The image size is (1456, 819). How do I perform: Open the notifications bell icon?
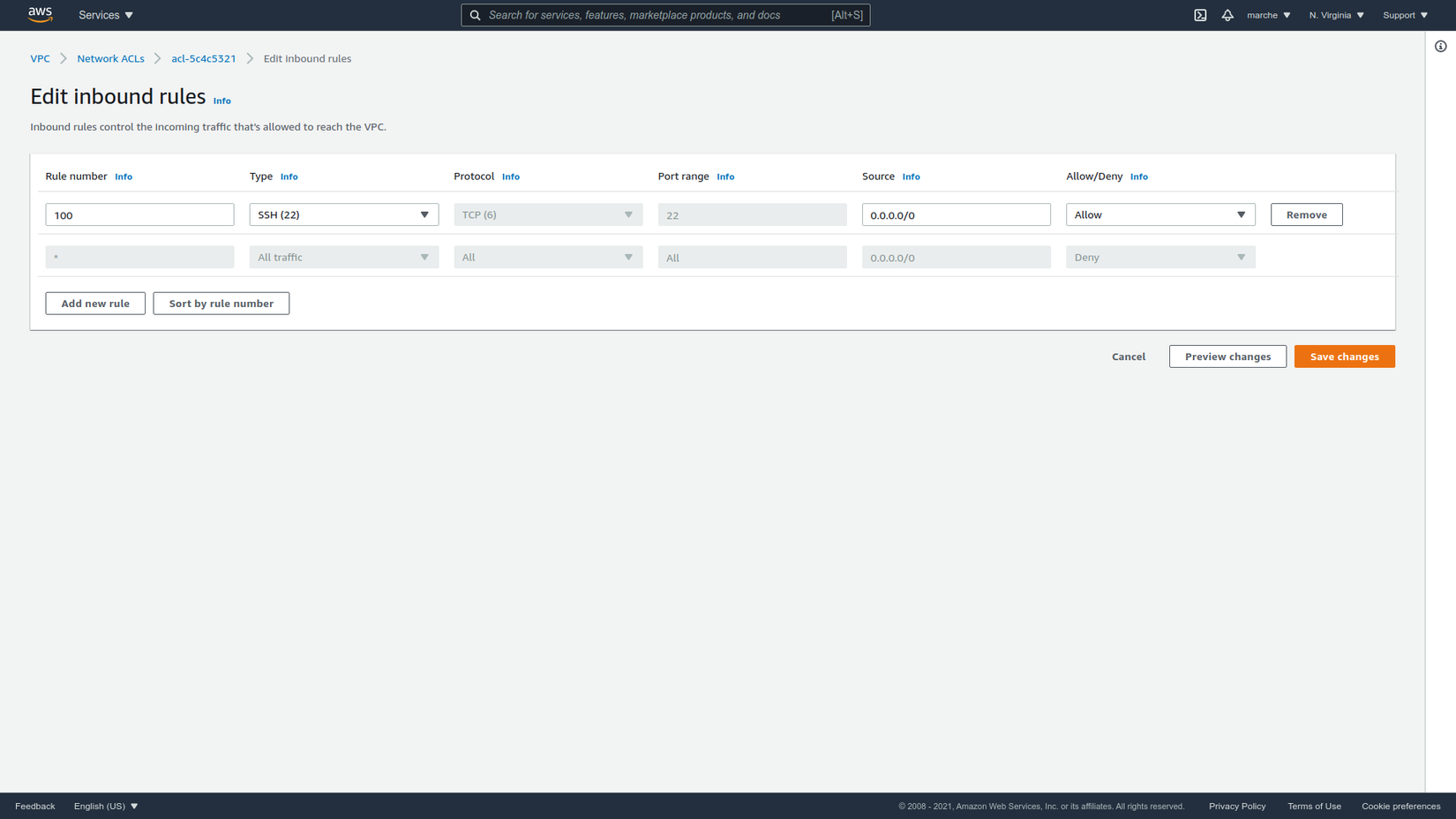coord(1227,15)
